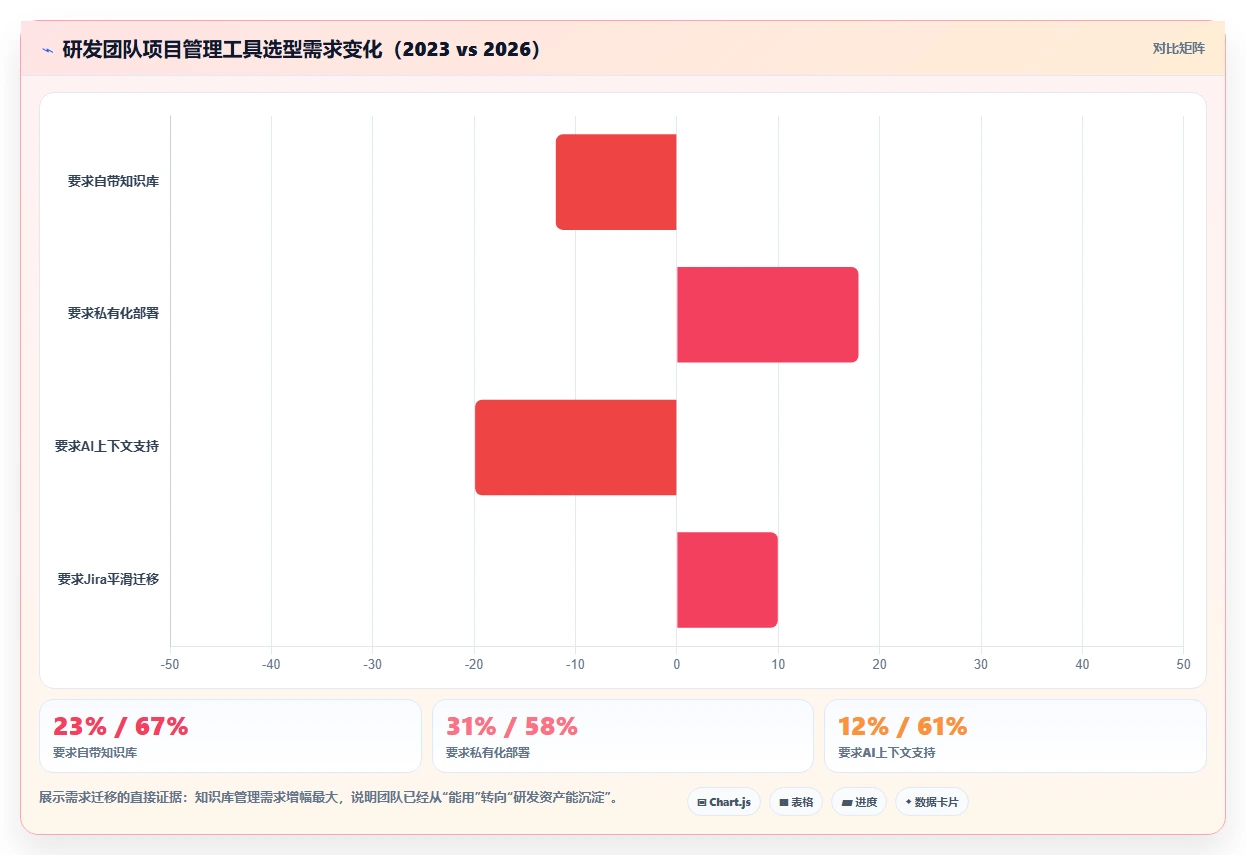Click the lightning icon beside the title

tap(47, 49)
